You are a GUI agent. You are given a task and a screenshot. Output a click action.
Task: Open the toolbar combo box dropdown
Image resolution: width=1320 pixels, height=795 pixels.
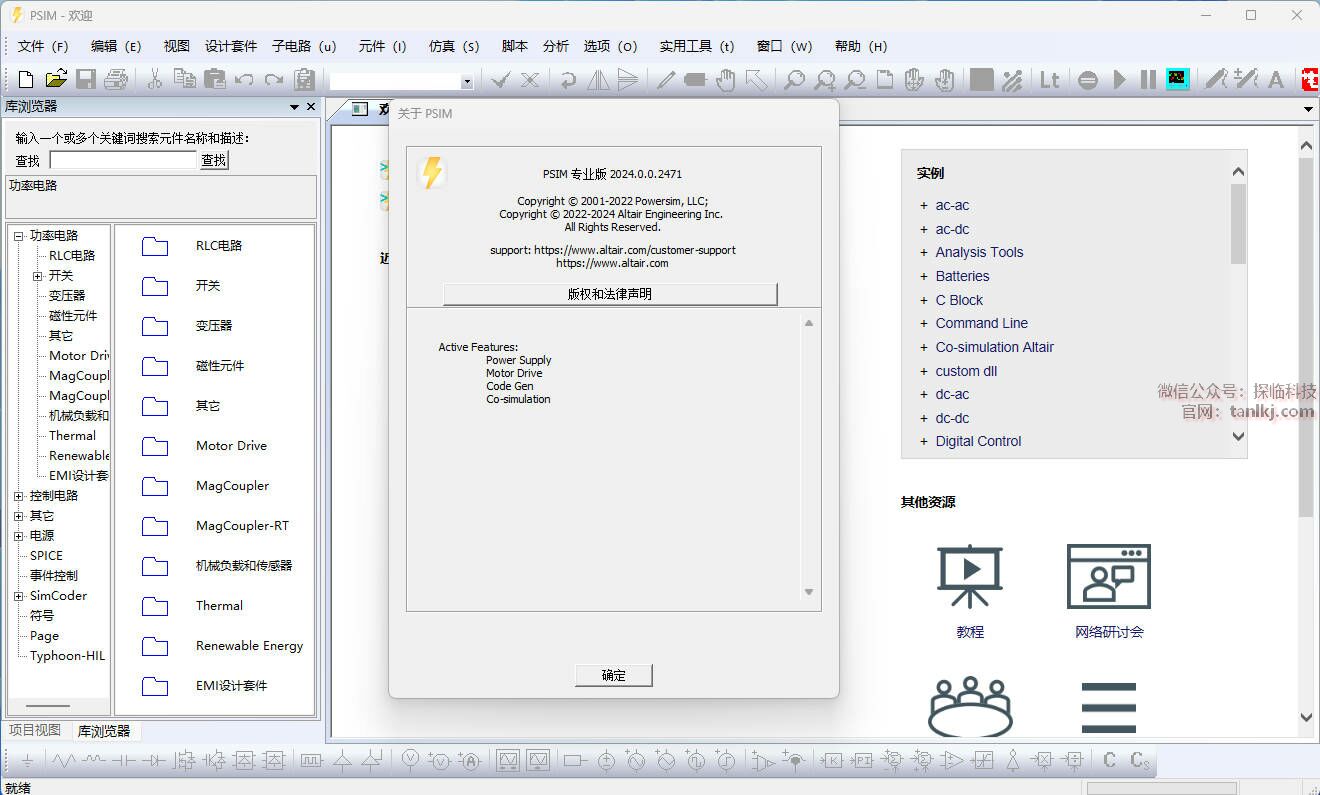coord(466,82)
